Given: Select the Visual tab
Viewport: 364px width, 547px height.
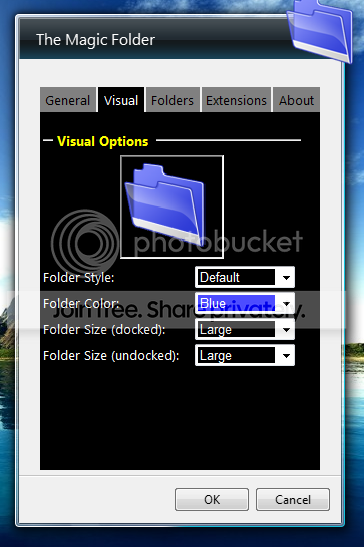Looking at the screenshot, I should (121, 100).
